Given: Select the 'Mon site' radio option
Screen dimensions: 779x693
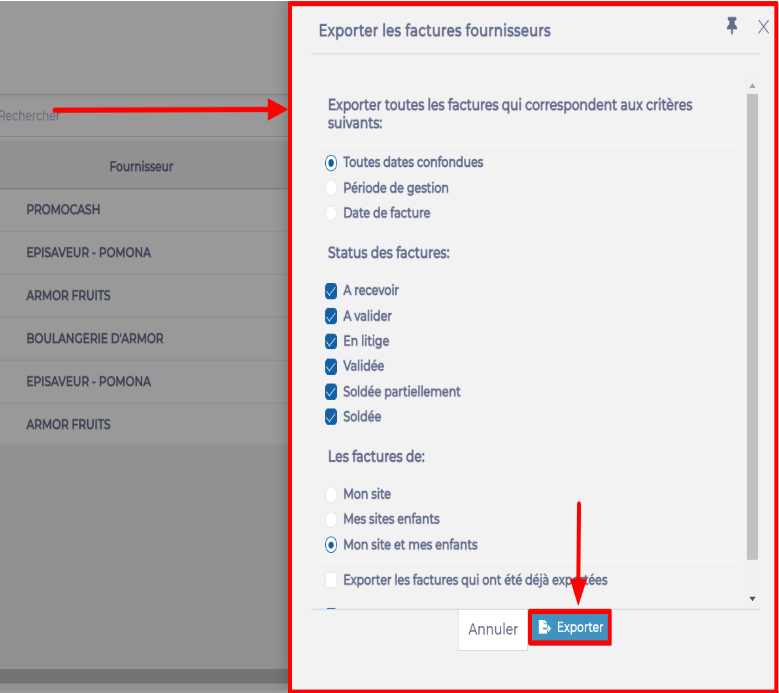Looking at the screenshot, I should [331, 494].
